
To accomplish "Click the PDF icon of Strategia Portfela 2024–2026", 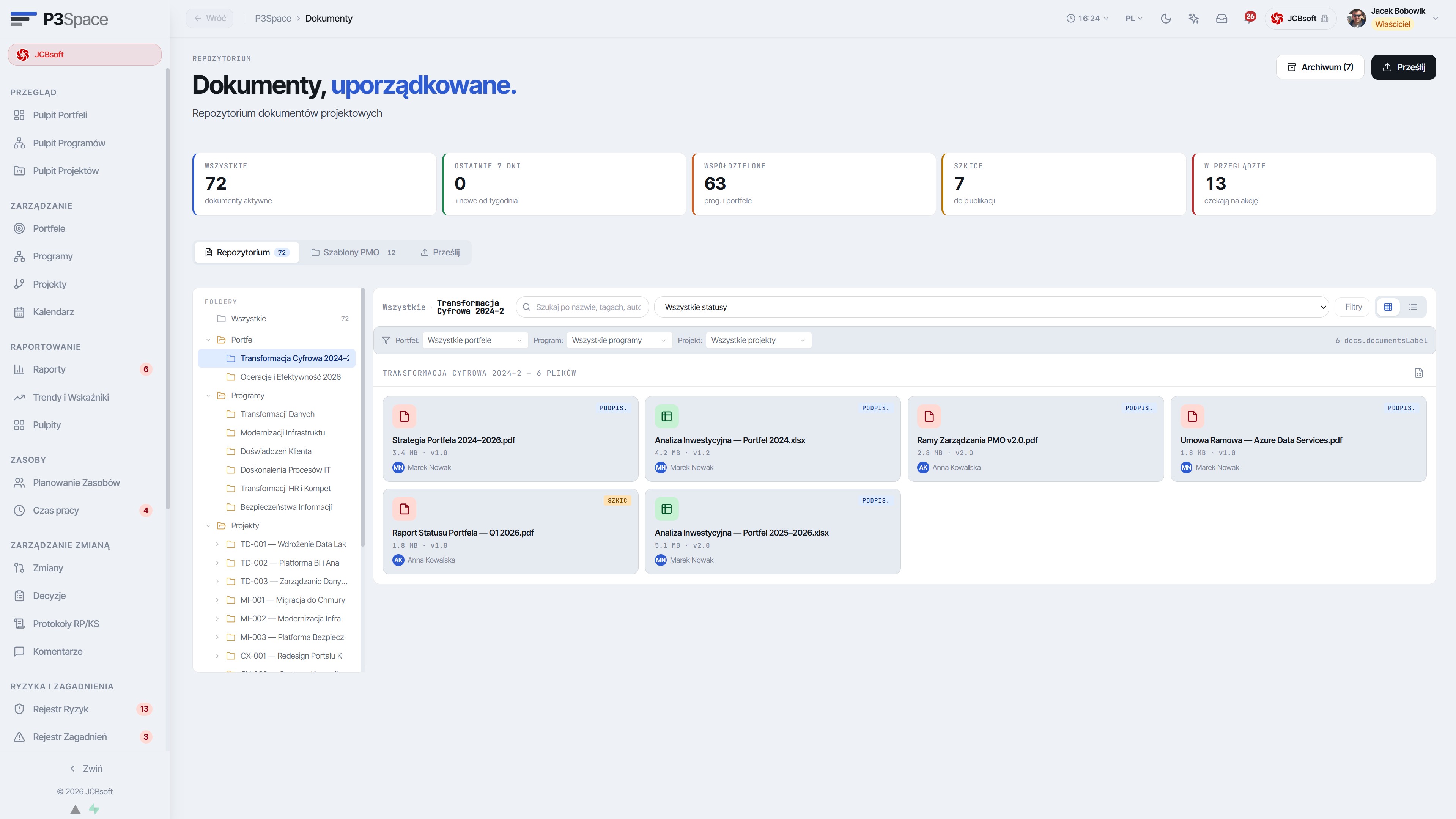I will 404,417.
